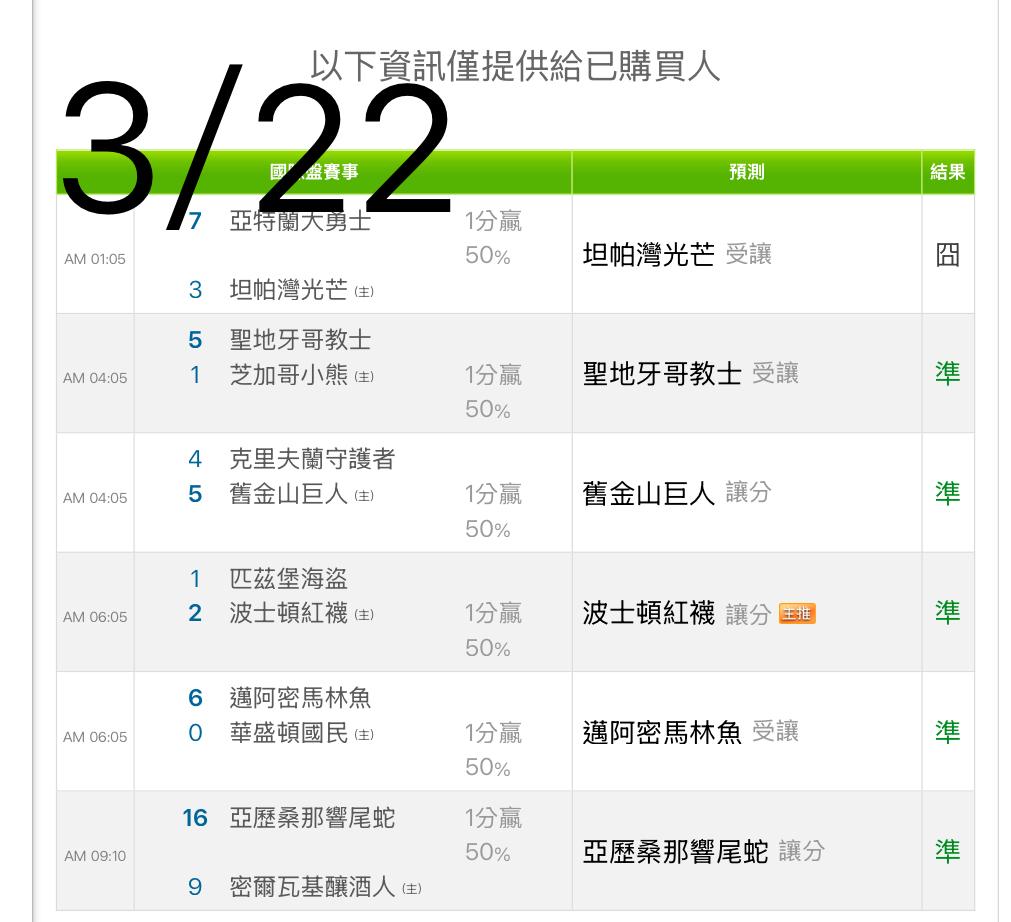Click the 準 result for 舊金山巨人

948,493
